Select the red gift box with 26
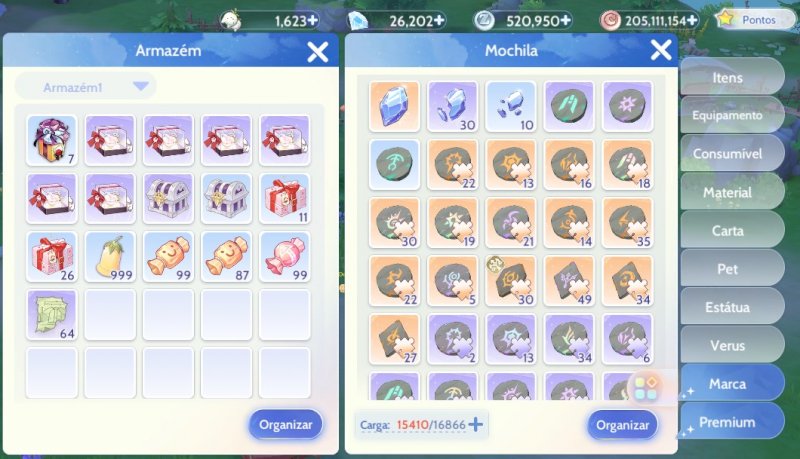Viewport: 800px width, 459px height. (52, 257)
